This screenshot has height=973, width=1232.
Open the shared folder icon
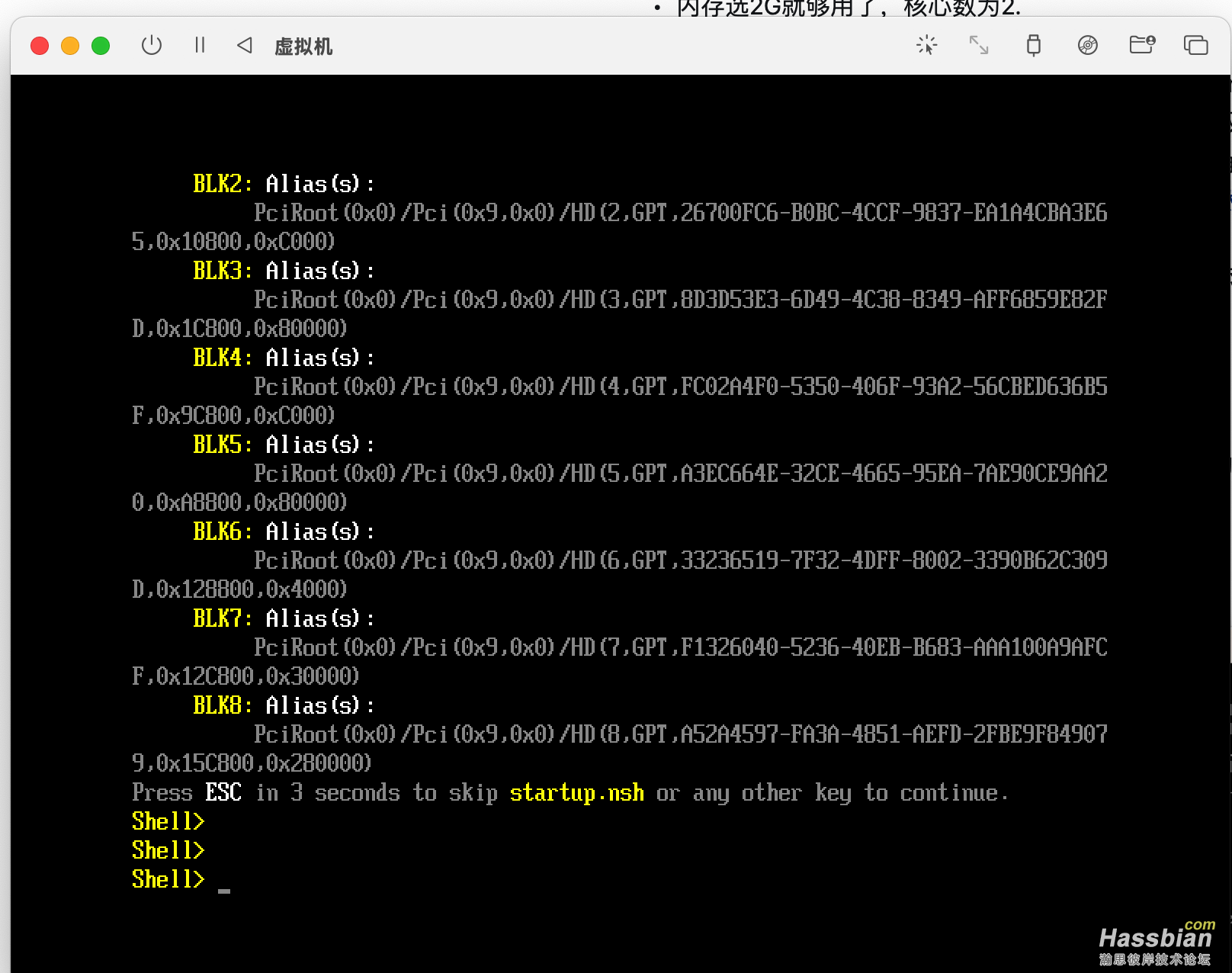(x=1142, y=46)
